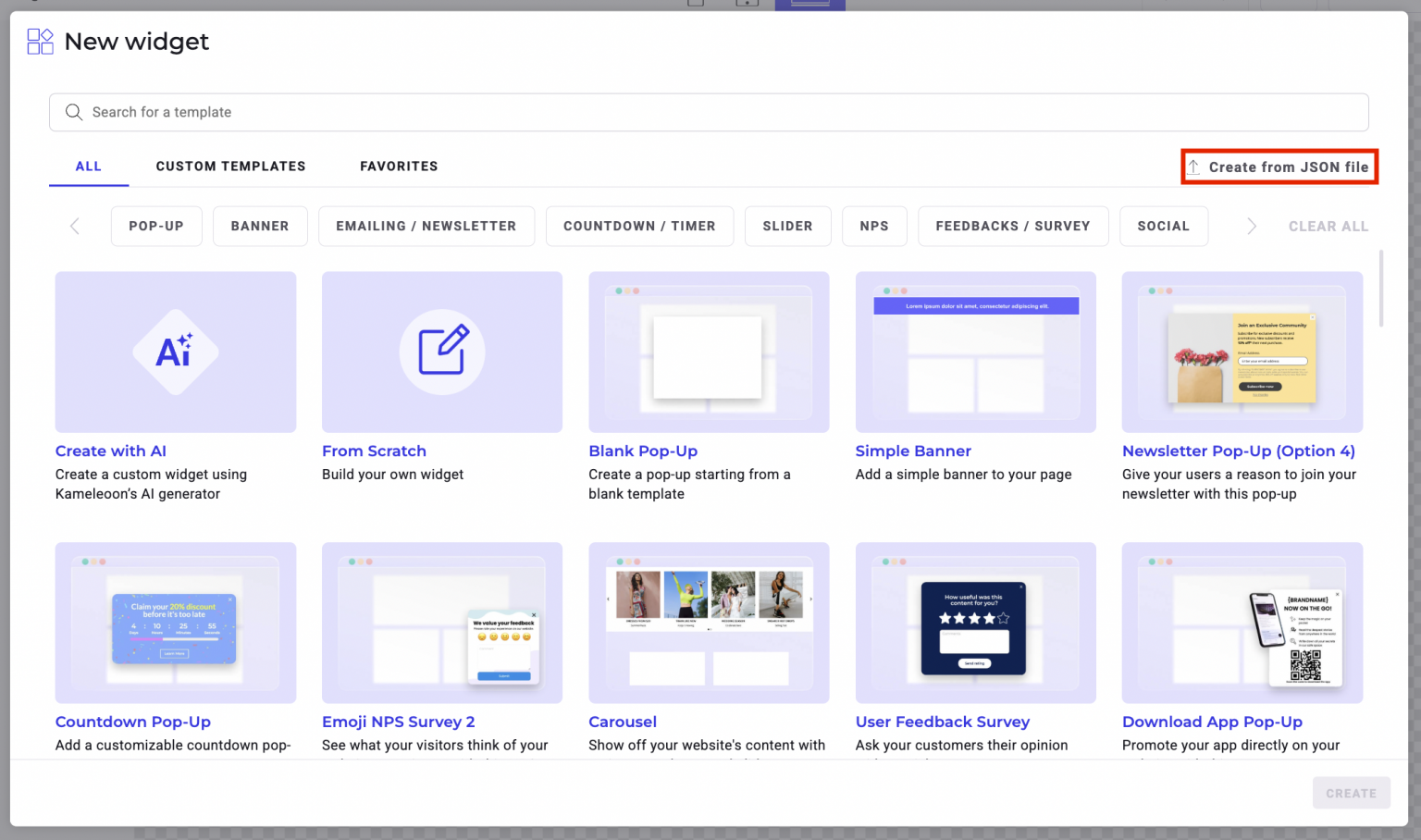Click the New widget header icon
This screenshot has height=840, width=1421.
(40, 42)
